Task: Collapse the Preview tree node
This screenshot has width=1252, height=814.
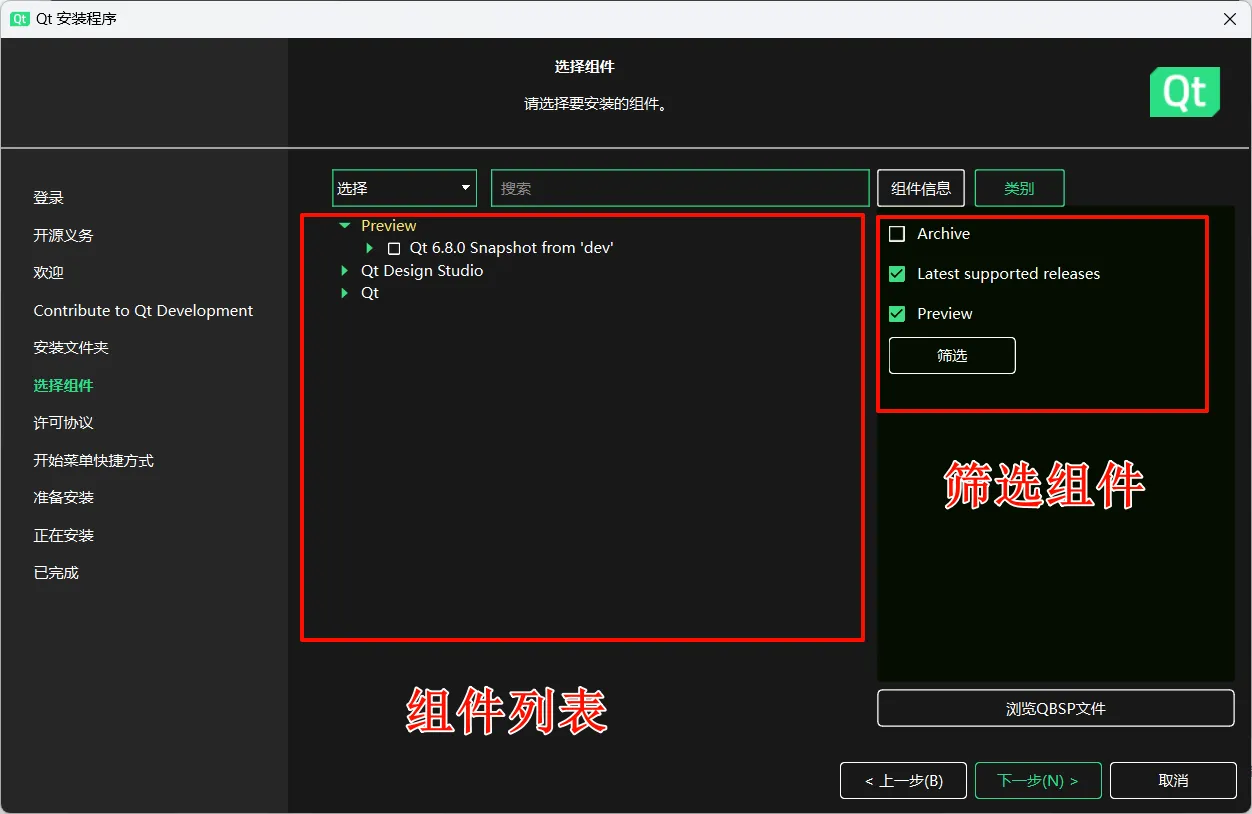Action: 344,225
